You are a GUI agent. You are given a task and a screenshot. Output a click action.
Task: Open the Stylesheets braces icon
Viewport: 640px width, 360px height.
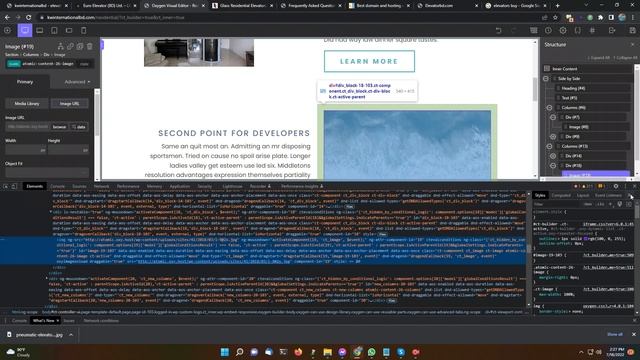coord(578,31)
